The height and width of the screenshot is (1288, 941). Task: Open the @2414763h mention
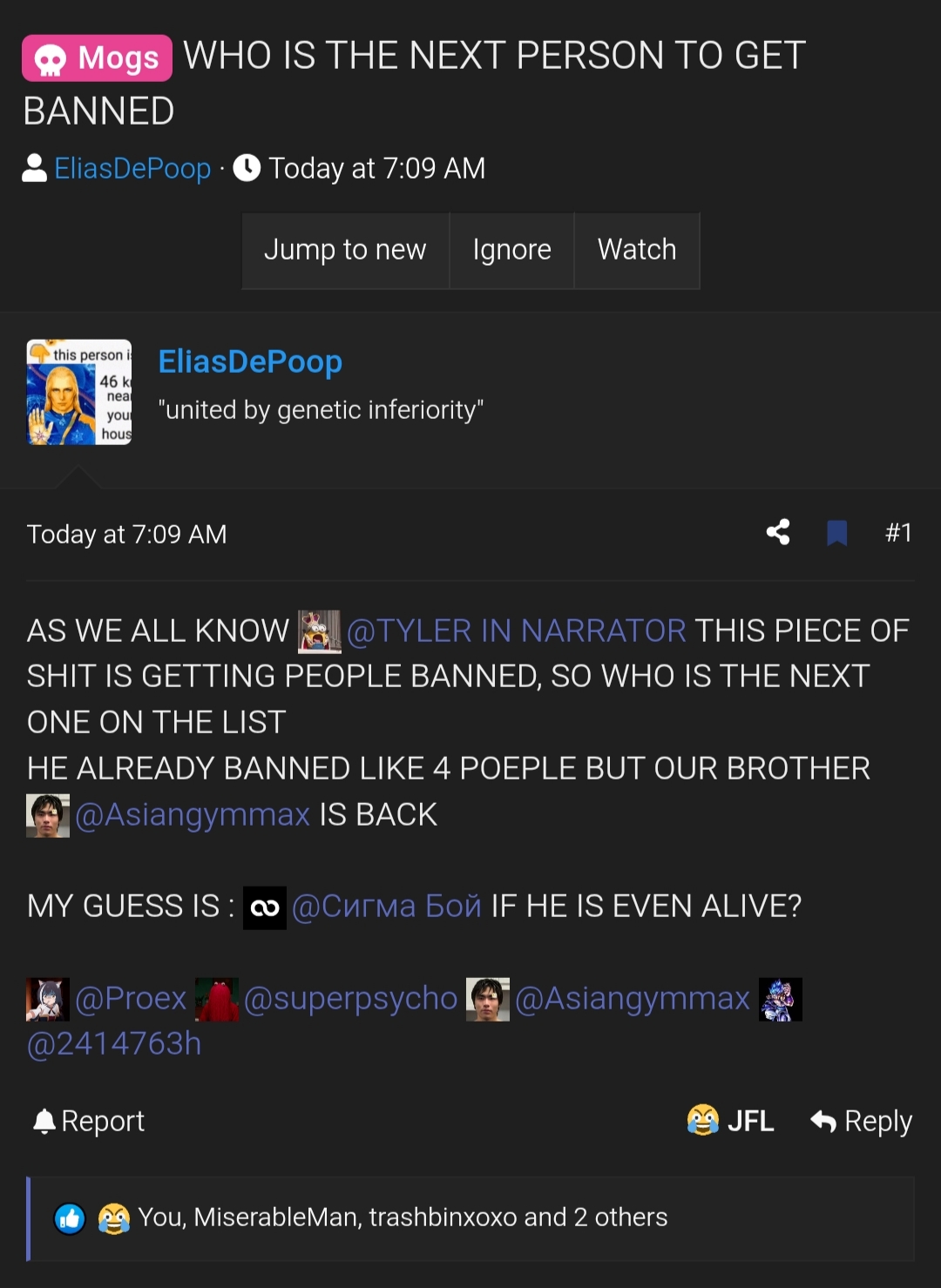114,1044
